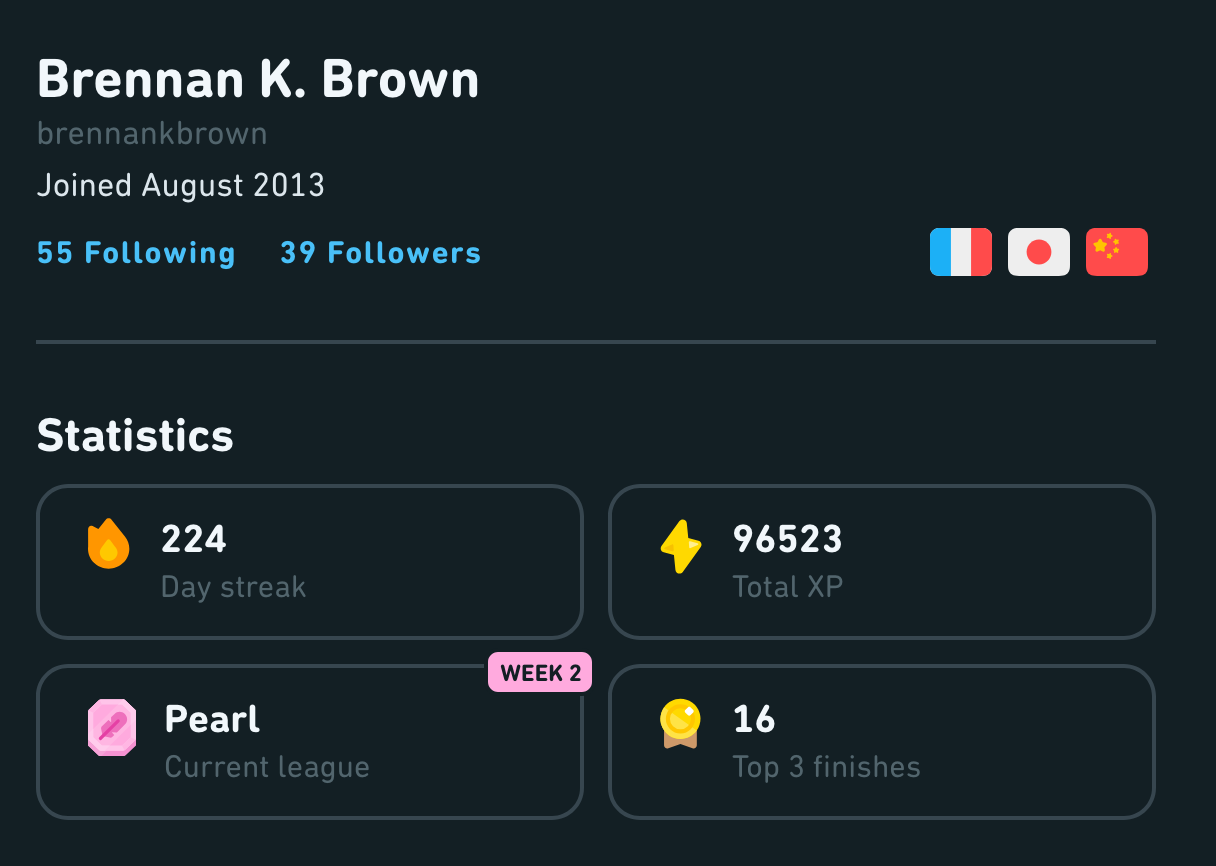Screen dimensions: 1216x866
Task: Click the WEEK 2 pink badge
Action: 540,673
